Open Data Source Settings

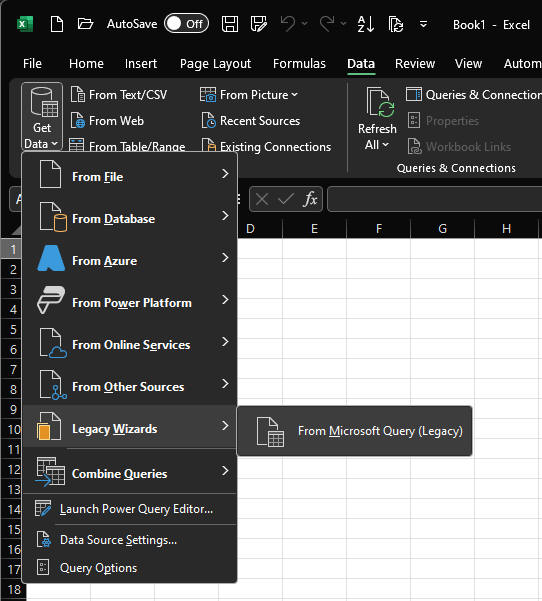pyautogui.click(x=130, y=540)
